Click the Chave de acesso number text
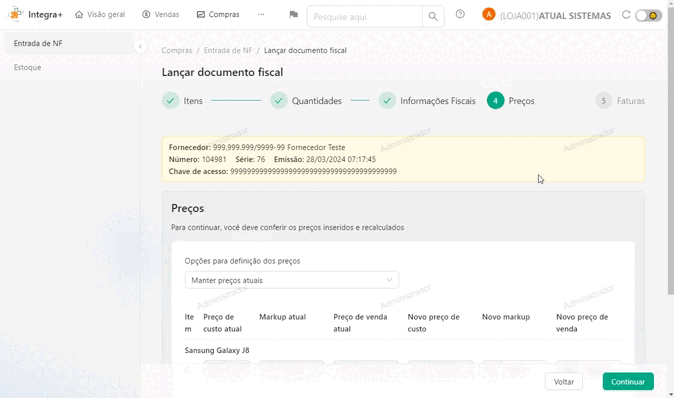 coord(313,171)
